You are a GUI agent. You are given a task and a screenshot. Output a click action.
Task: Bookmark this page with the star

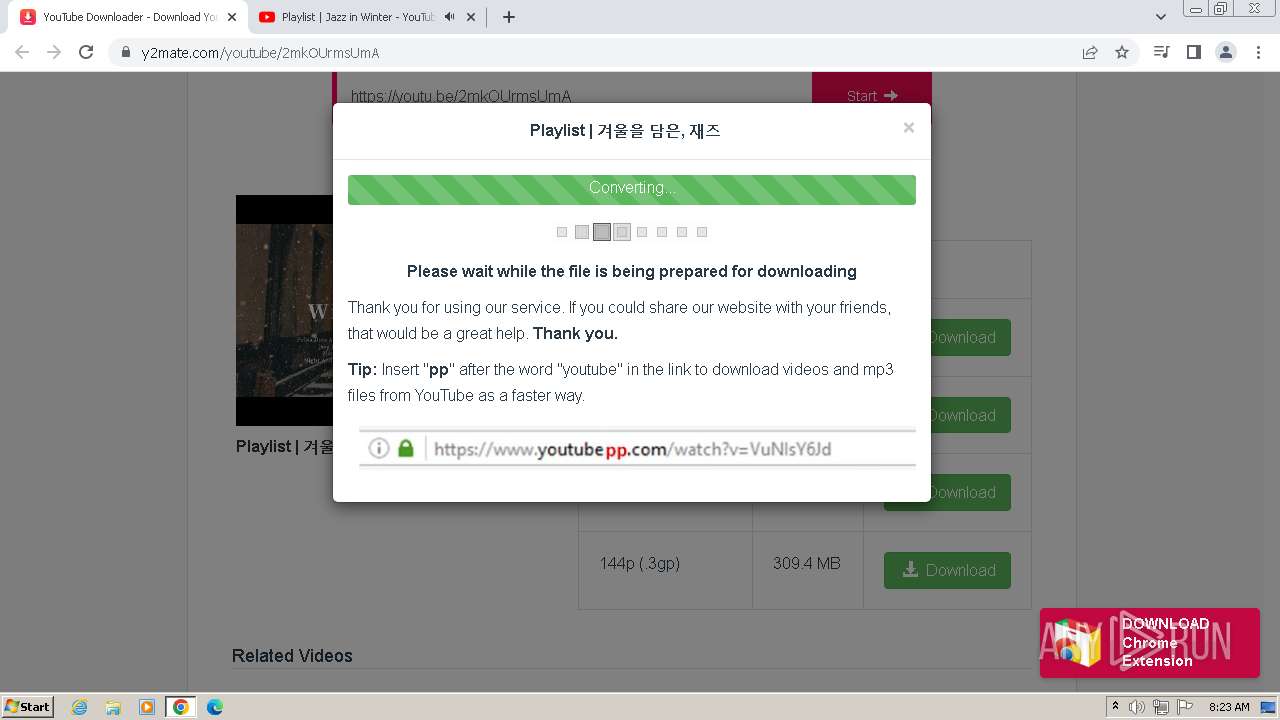click(x=1122, y=52)
